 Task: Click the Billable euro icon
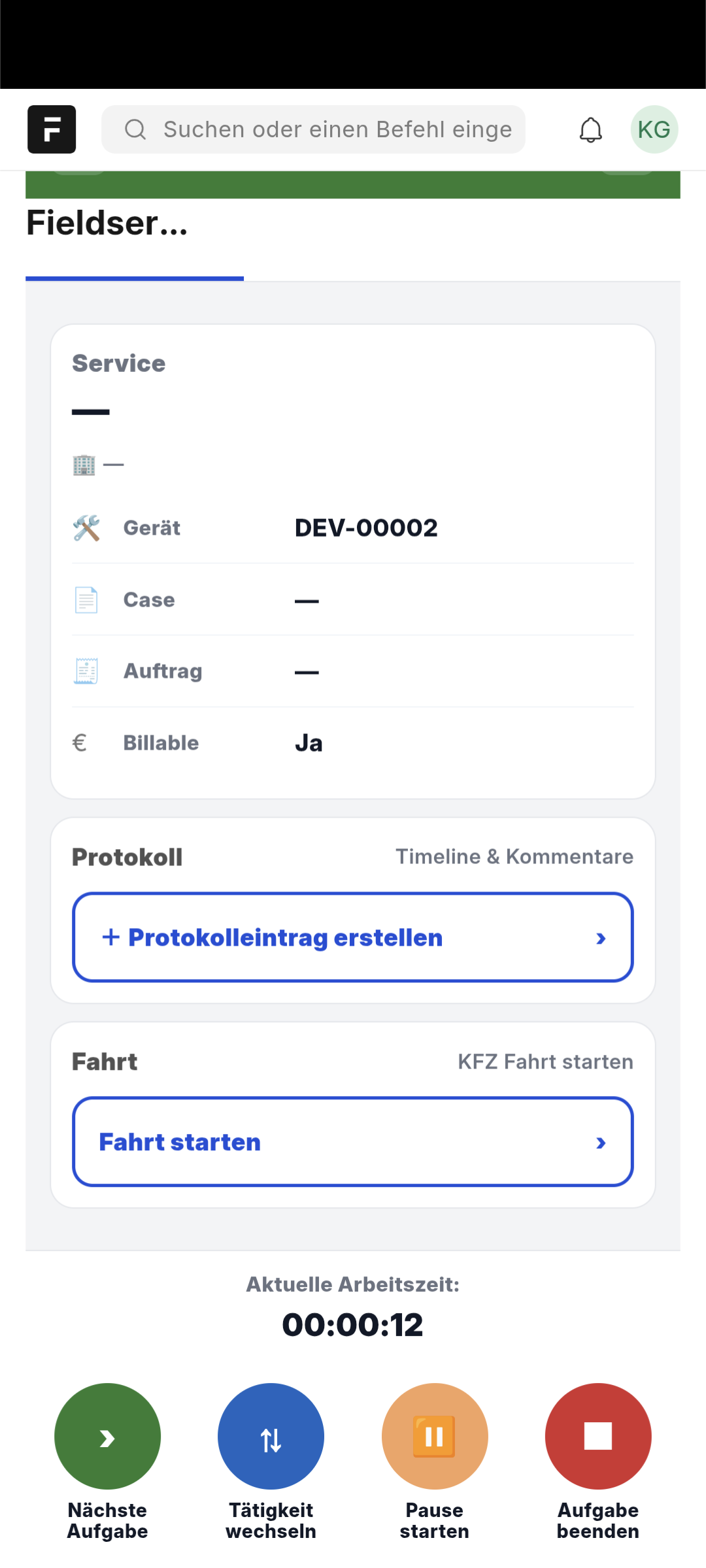tap(80, 743)
